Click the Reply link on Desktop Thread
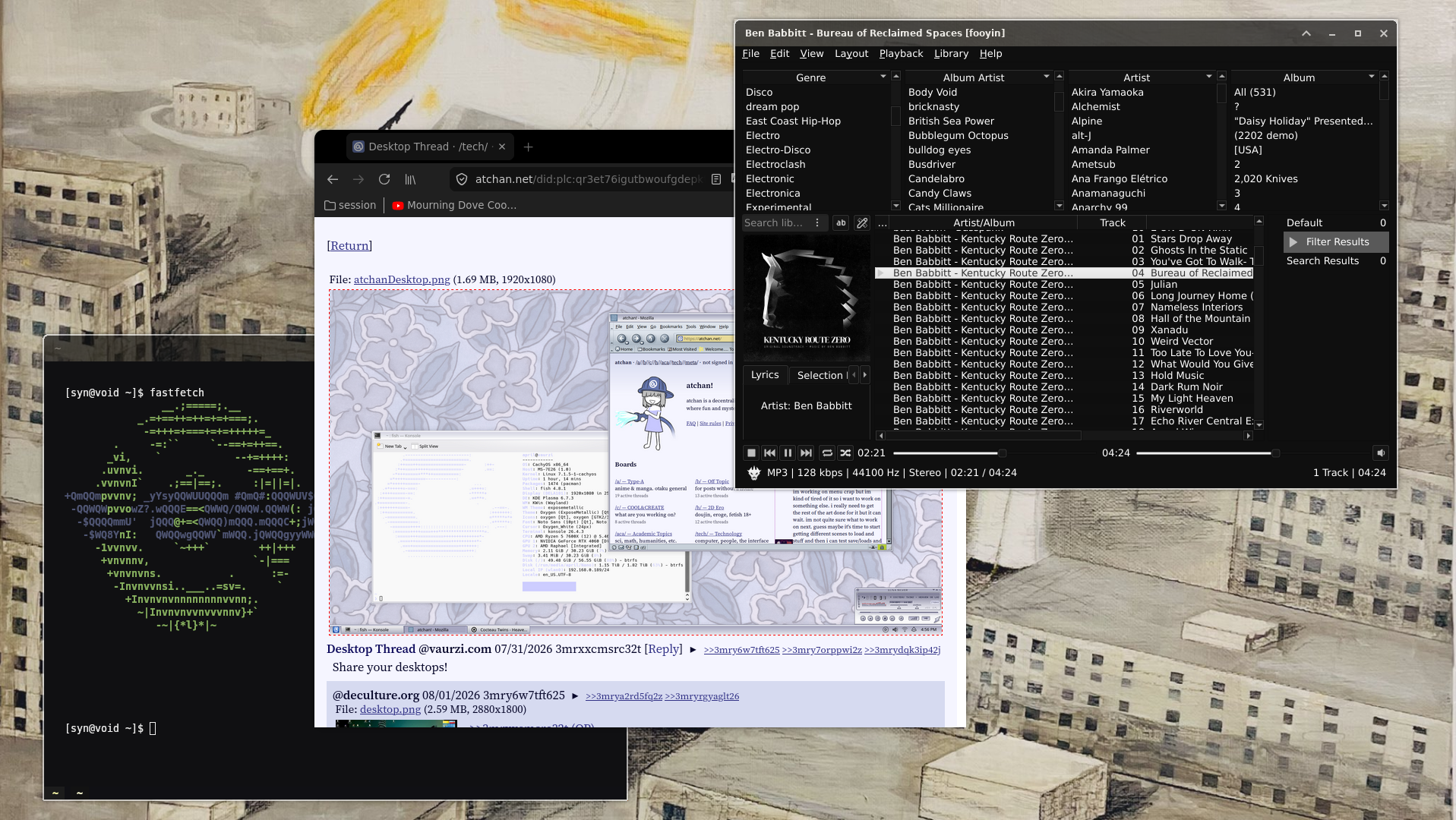This screenshot has height=820, width=1456. [x=663, y=649]
